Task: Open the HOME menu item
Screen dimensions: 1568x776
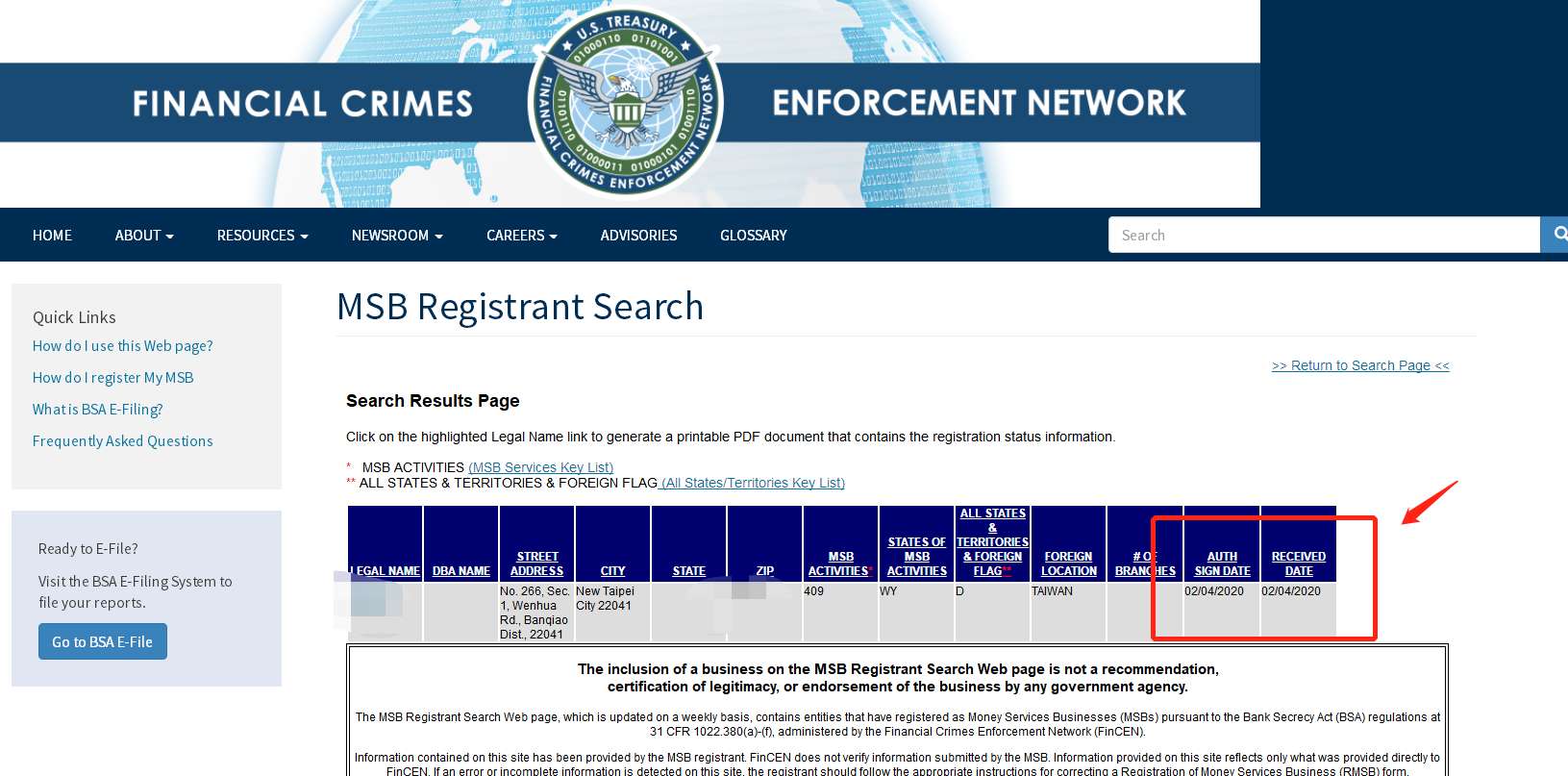Action: 52,236
